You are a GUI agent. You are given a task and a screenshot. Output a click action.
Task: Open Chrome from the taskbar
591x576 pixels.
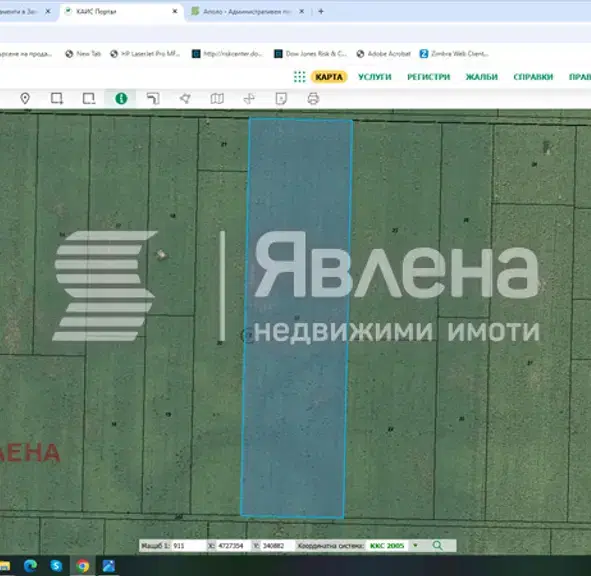pyautogui.click(x=83, y=566)
